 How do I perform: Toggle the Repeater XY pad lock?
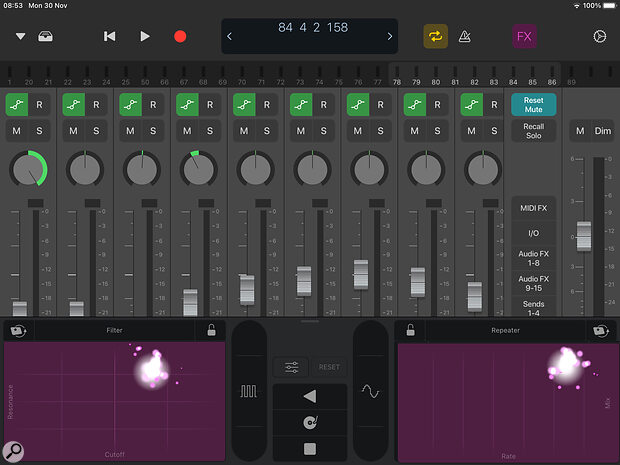click(x=410, y=330)
